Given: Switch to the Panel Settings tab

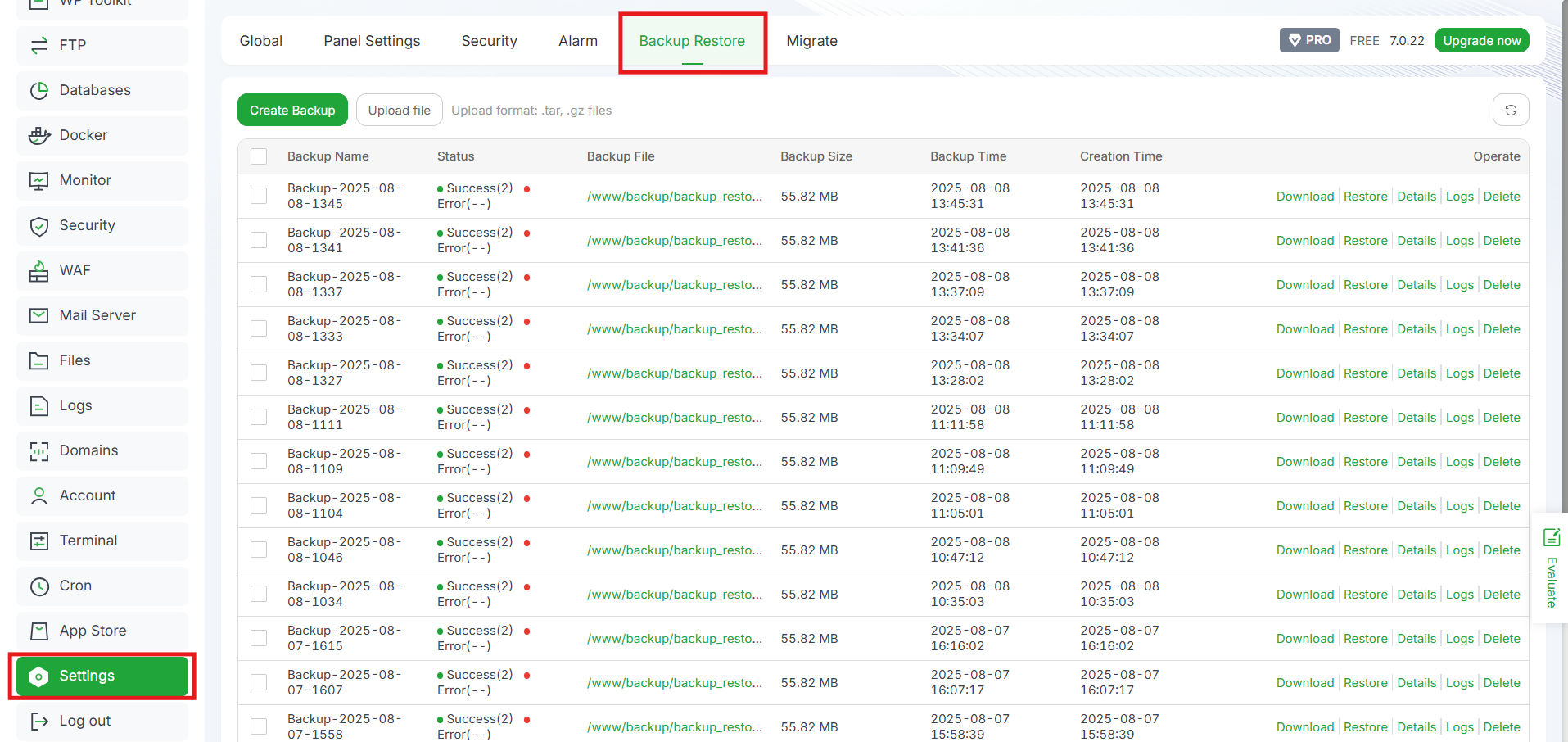Looking at the screenshot, I should coord(371,40).
